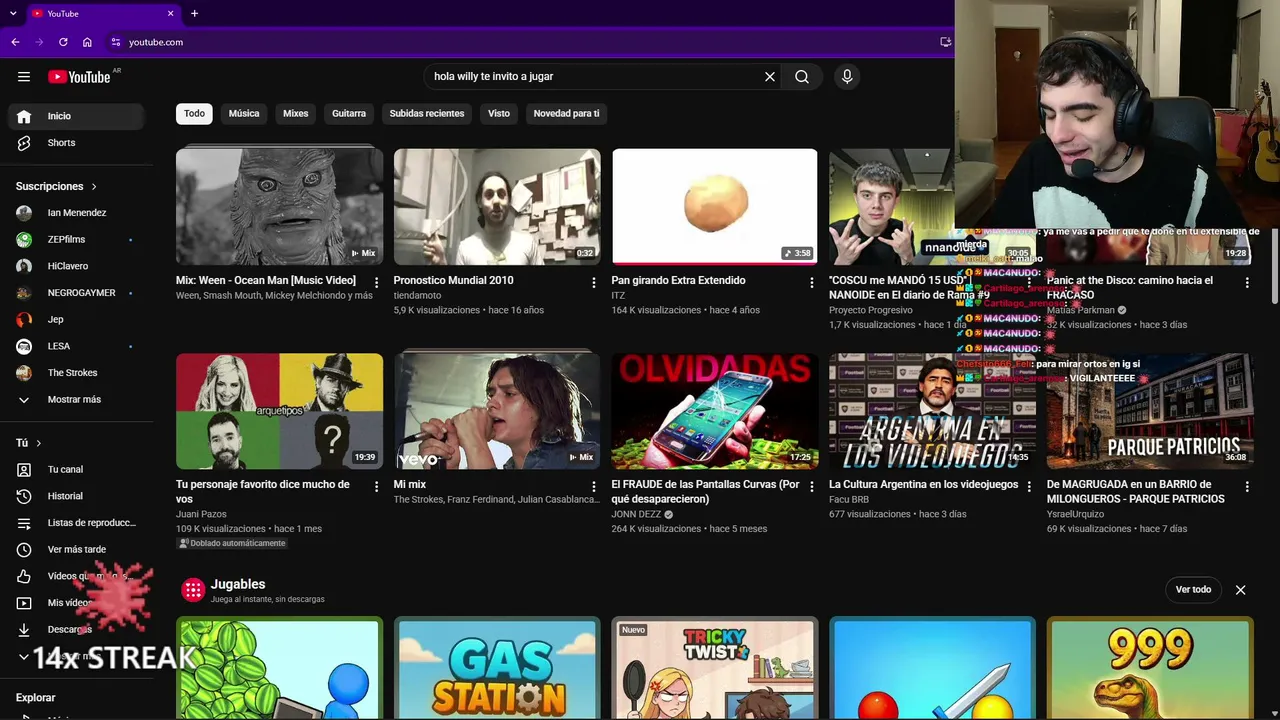Open a new browser tab
The height and width of the screenshot is (720, 1280).
[194, 13]
